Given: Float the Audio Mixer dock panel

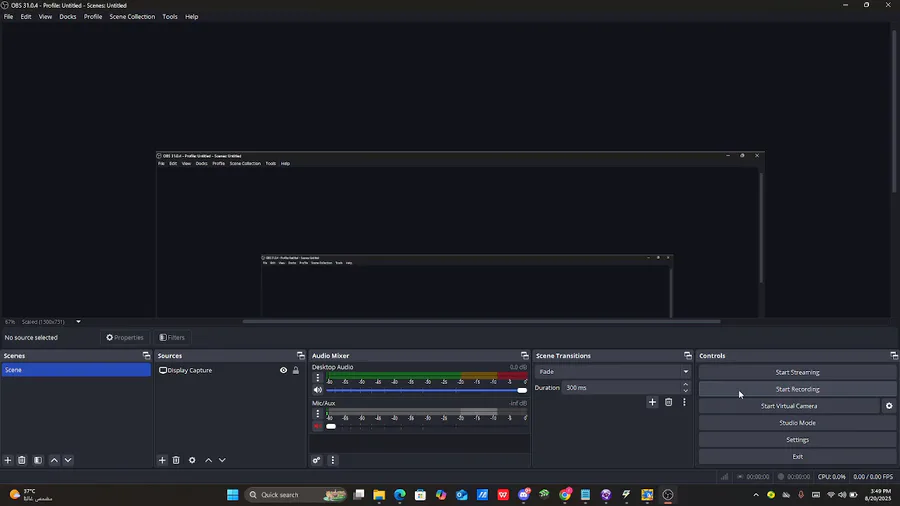Looking at the screenshot, I should (x=525, y=356).
